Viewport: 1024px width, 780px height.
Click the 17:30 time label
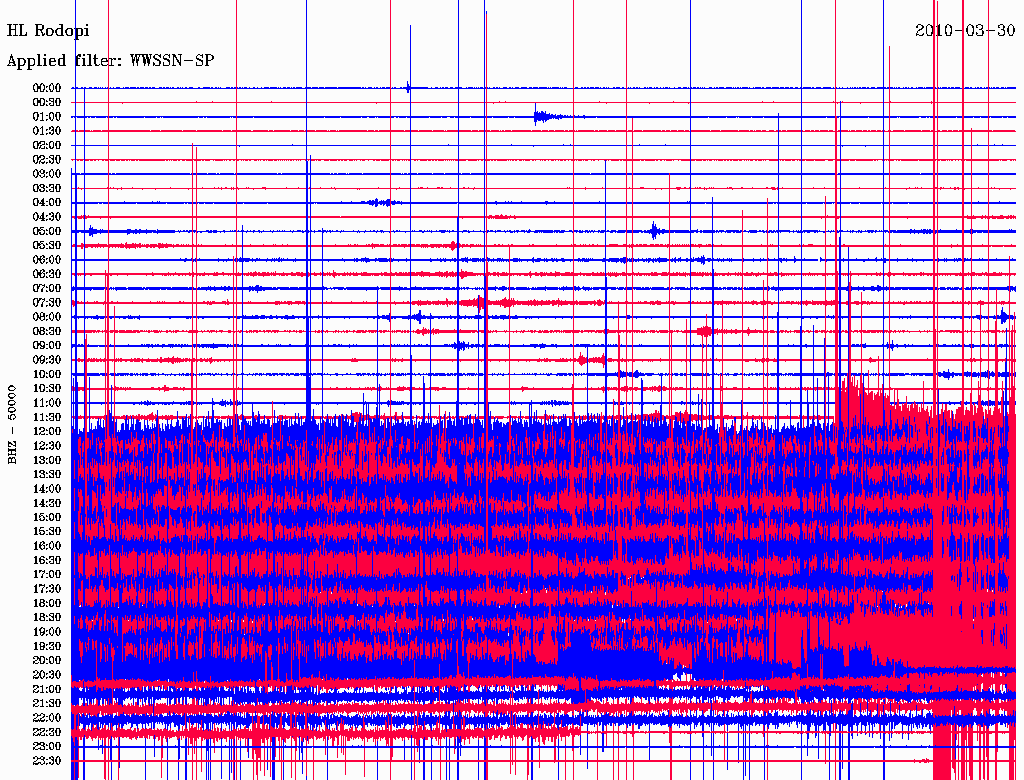click(x=47, y=589)
